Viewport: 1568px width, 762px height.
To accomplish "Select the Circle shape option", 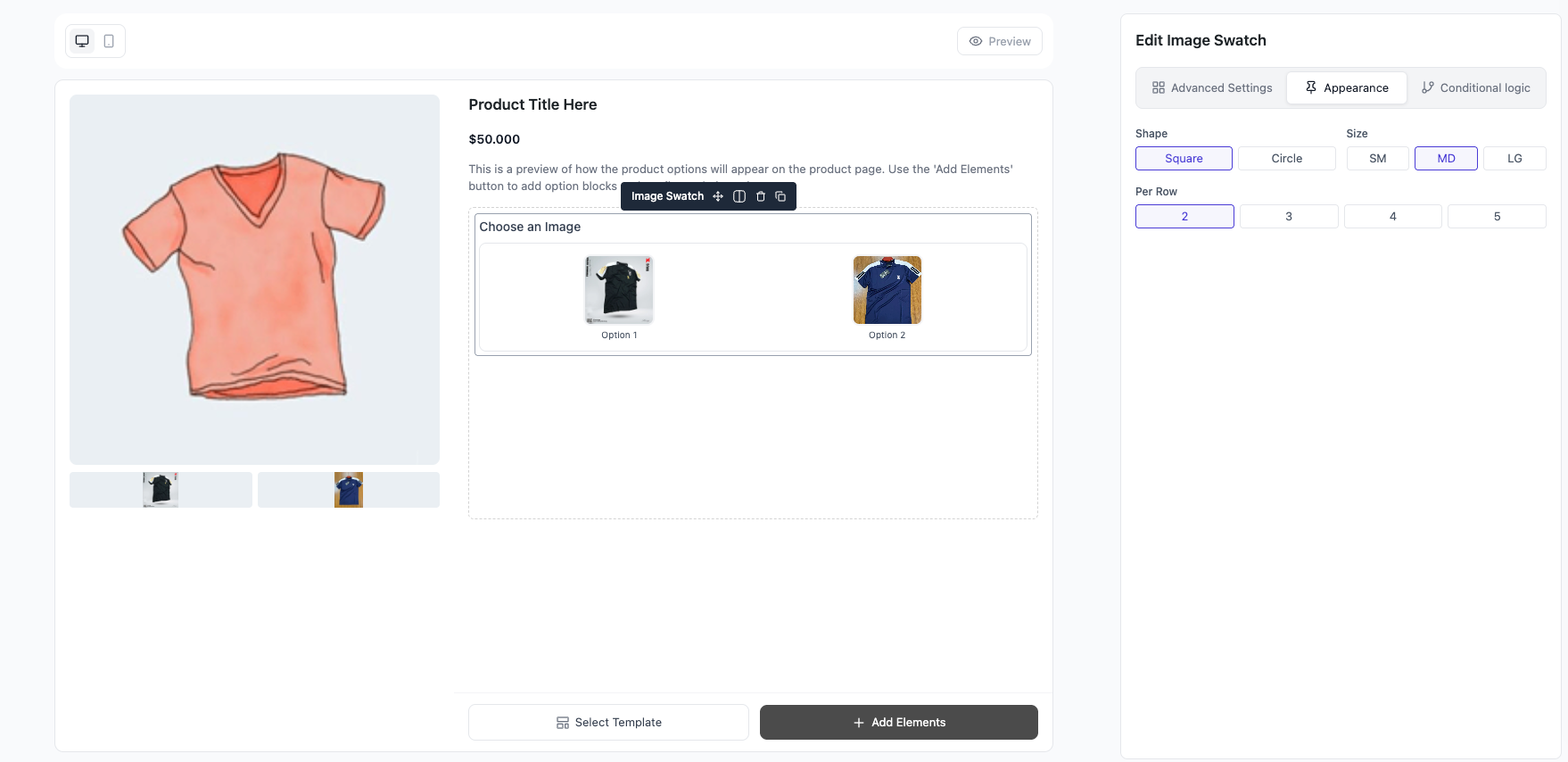I will [x=1287, y=158].
